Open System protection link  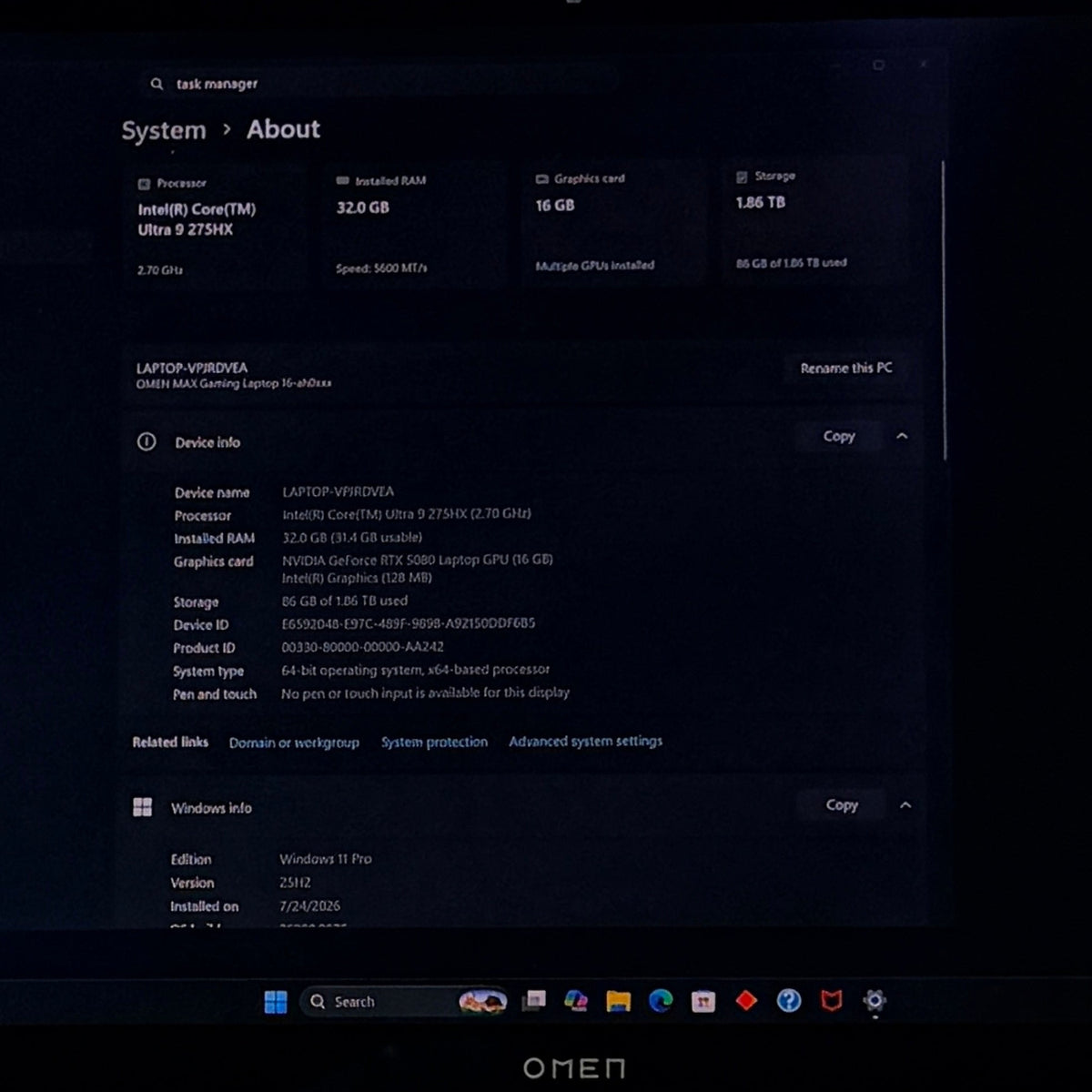click(x=434, y=742)
